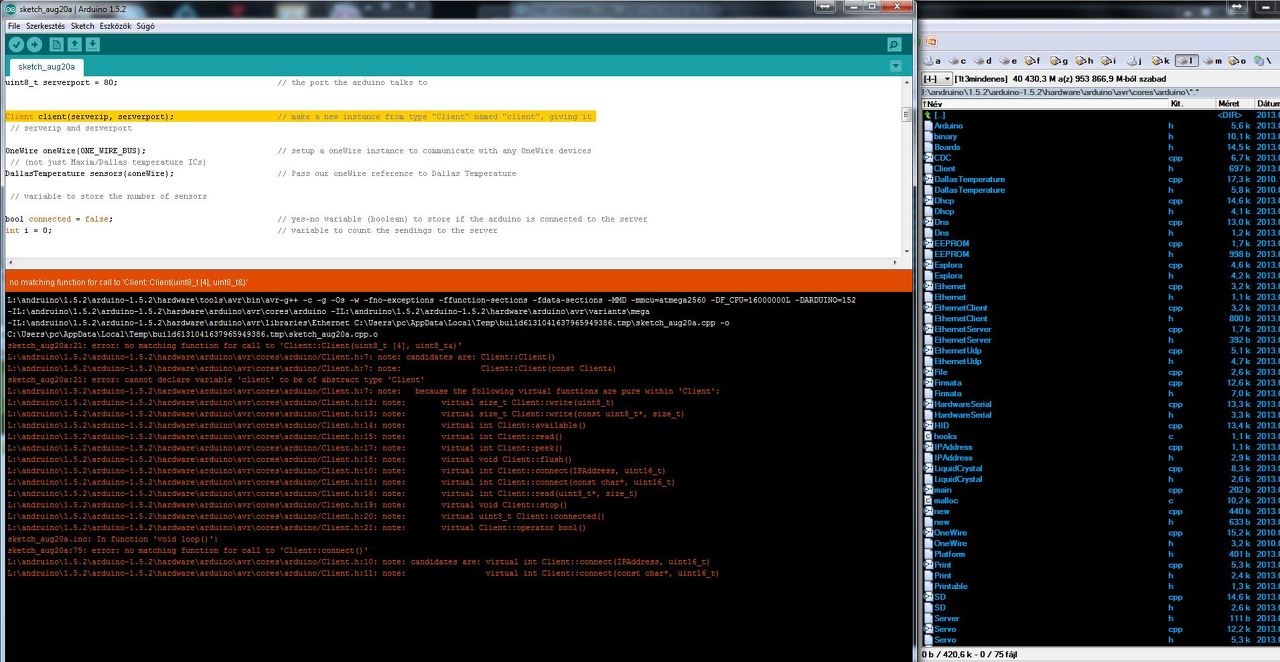Select the File cpp file
This screenshot has width=1280, height=662.
[1100, 372]
